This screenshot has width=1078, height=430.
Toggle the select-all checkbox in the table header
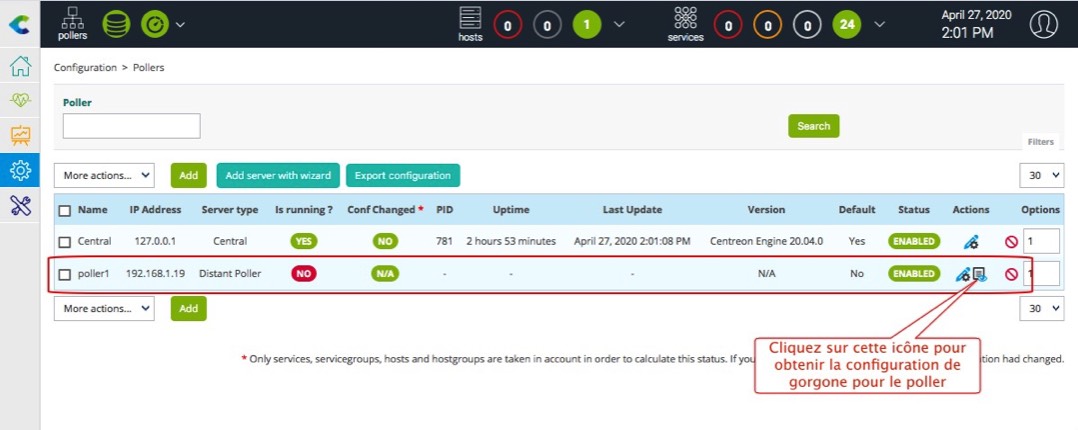[x=65, y=210]
